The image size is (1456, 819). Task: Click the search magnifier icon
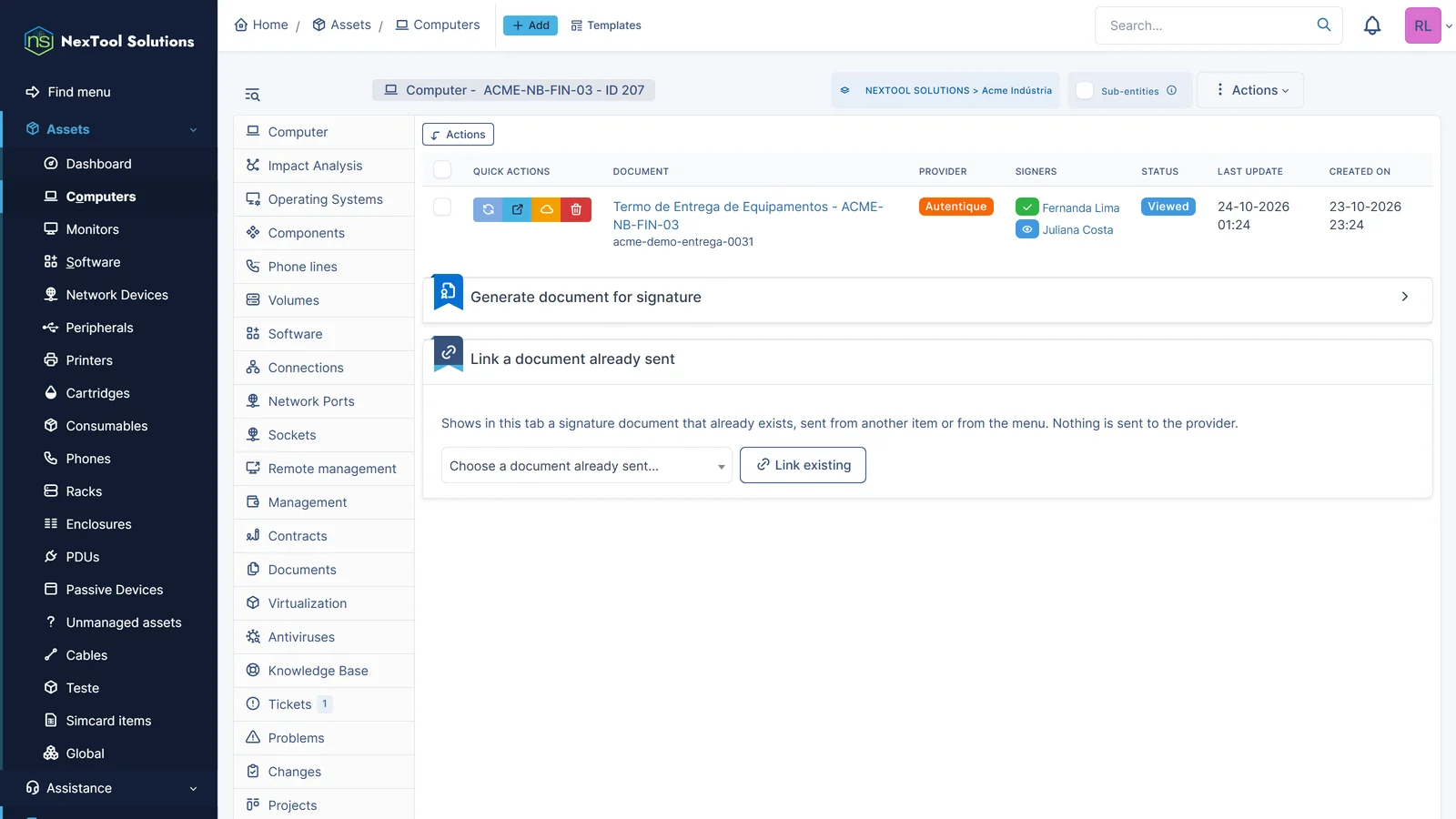click(x=1324, y=25)
